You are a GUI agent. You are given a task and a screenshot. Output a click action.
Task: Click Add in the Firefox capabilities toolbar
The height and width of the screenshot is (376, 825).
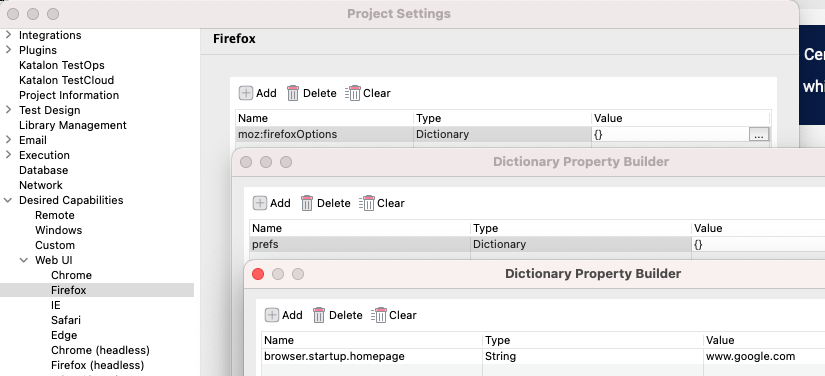coord(258,93)
